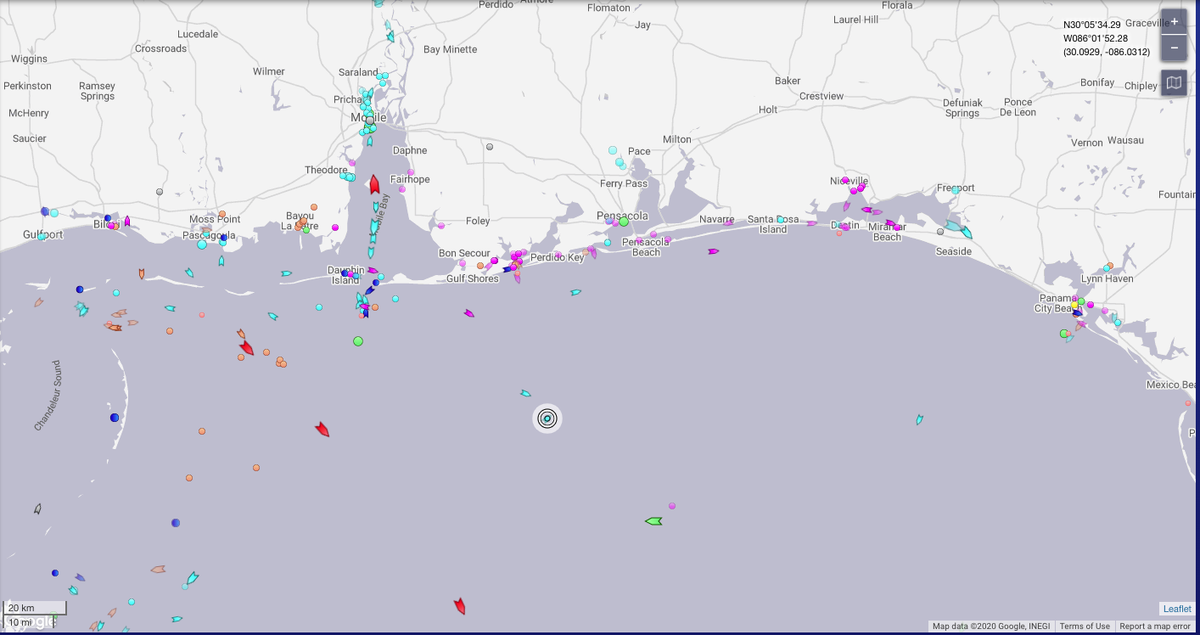The height and width of the screenshot is (635, 1200).
Task: Click the Crestview label
Action: tap(821, 96)
